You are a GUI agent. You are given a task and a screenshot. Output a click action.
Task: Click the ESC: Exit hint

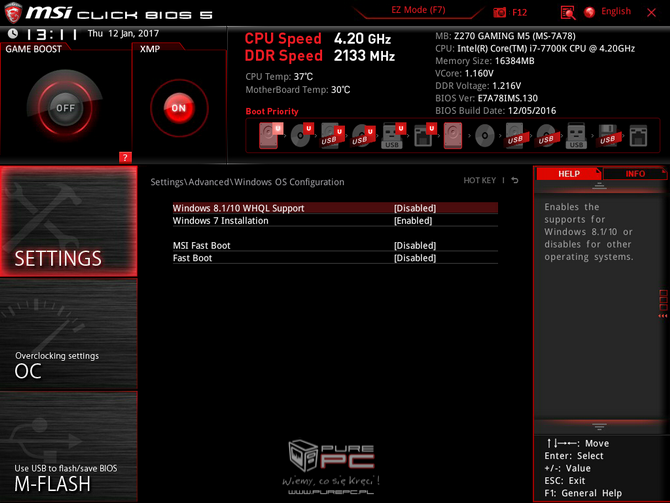(x=564, y=481)
